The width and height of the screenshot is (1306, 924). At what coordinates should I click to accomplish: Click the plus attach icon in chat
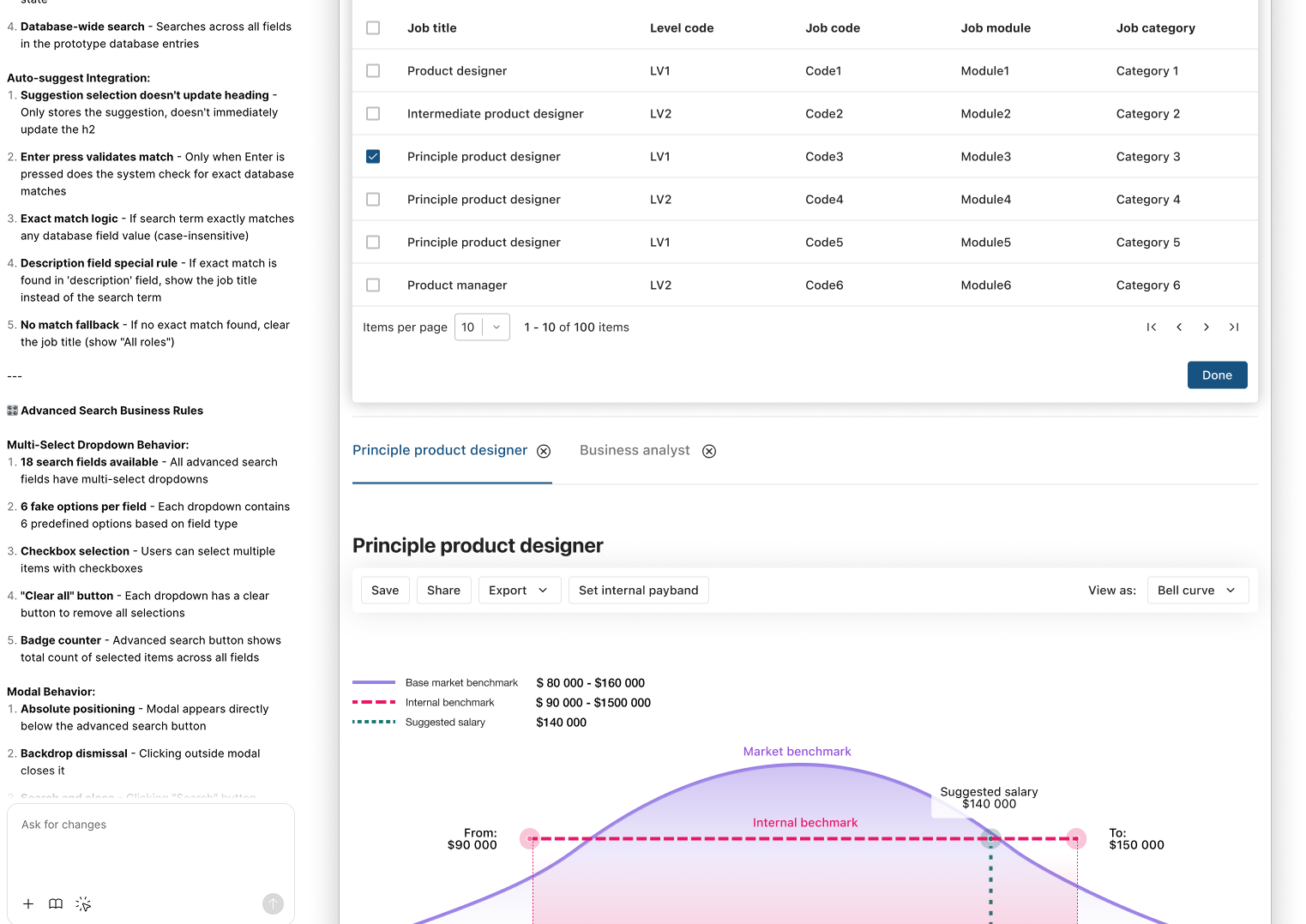click(x=28, y=903)
